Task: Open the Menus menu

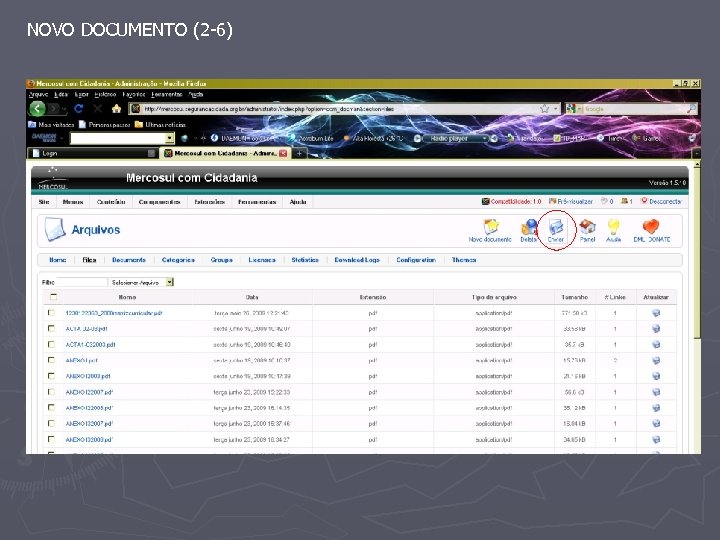Action: point(73,202)
